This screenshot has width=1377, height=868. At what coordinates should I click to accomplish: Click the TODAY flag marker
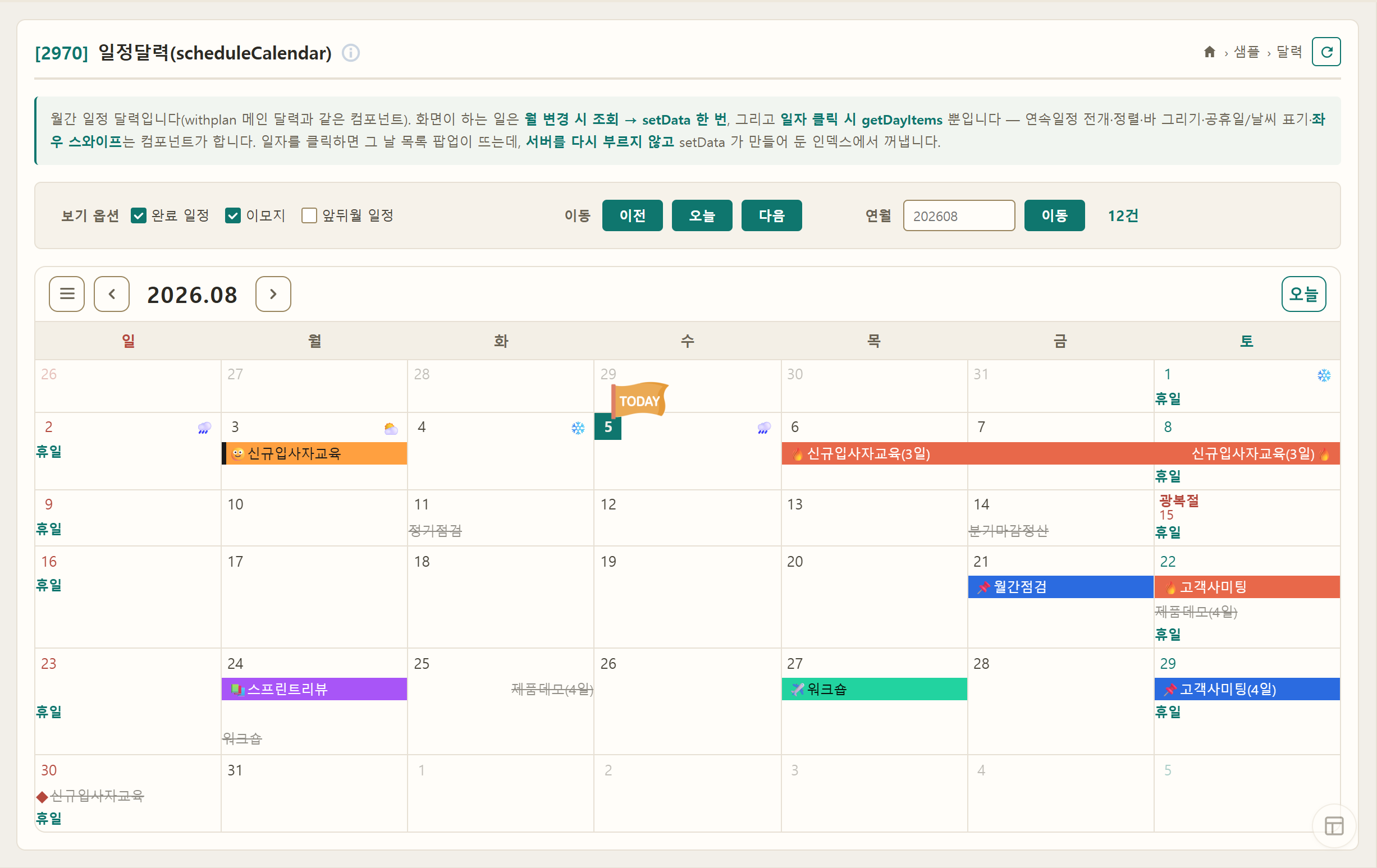pyautogui.click(x=639, y=400)
